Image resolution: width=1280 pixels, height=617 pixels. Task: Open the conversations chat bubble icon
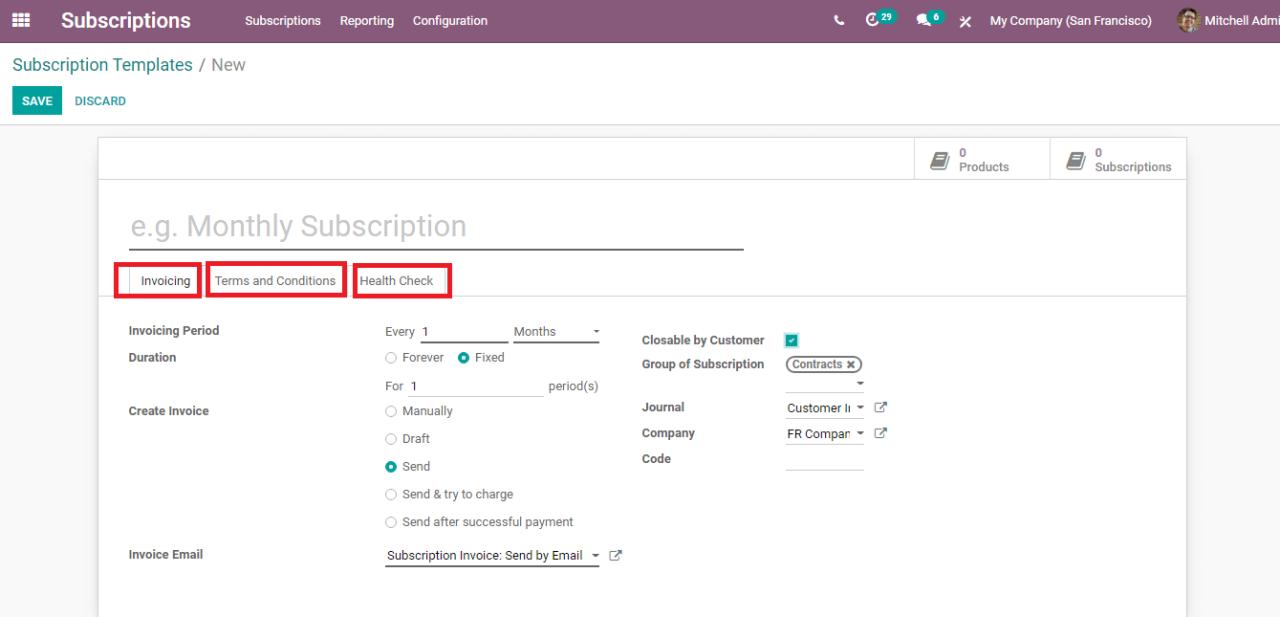pos(924,20)
